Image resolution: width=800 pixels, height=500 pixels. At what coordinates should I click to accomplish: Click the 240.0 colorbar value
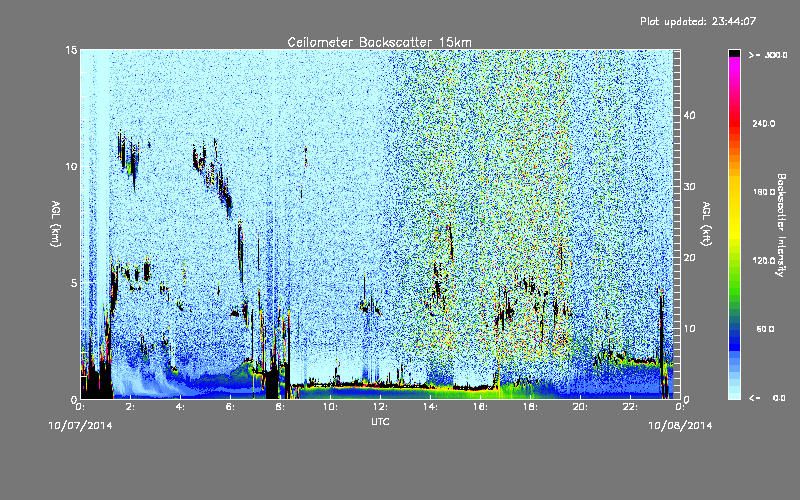coord(764,123)
